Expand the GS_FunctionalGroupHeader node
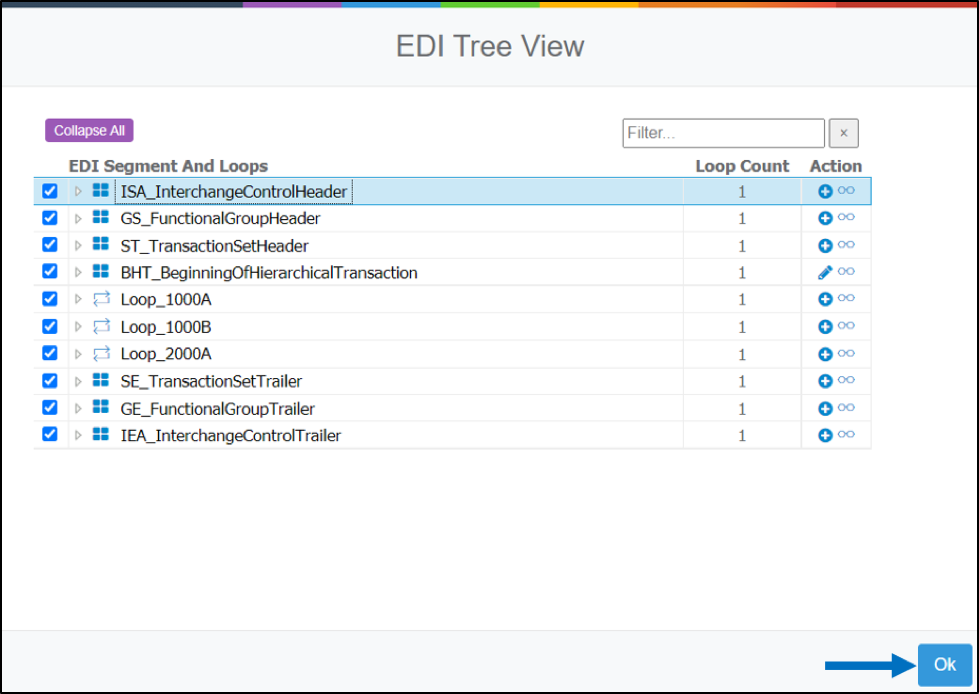The width and height of the screenshot is (979, 694). coord(78,218)
